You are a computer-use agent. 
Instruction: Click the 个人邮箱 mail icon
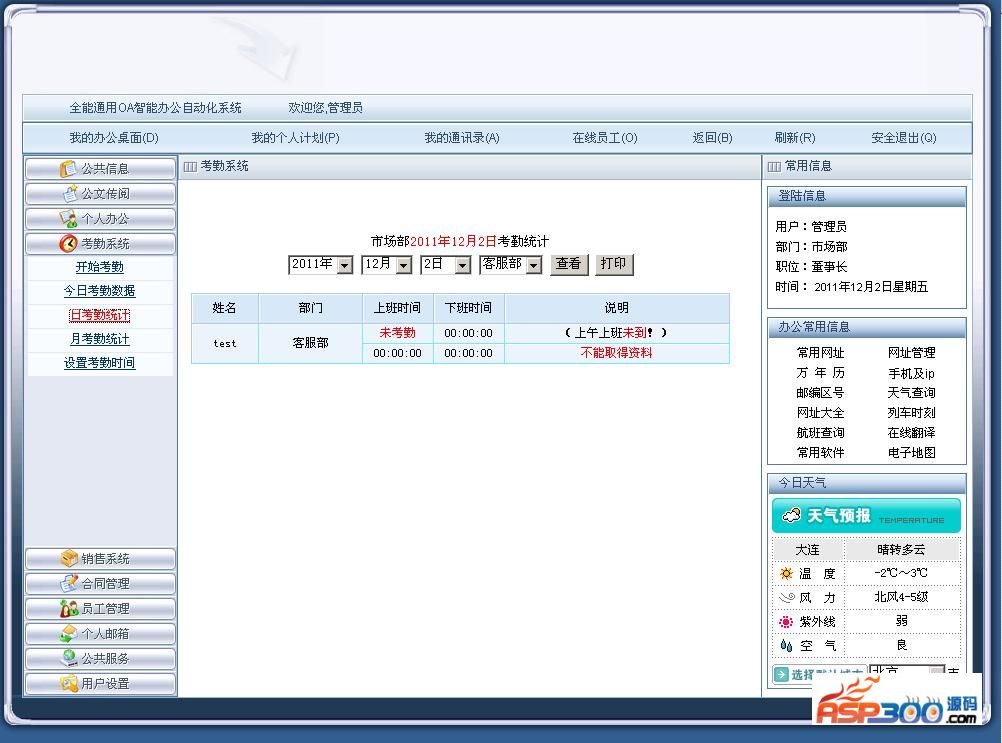(68, 634)
